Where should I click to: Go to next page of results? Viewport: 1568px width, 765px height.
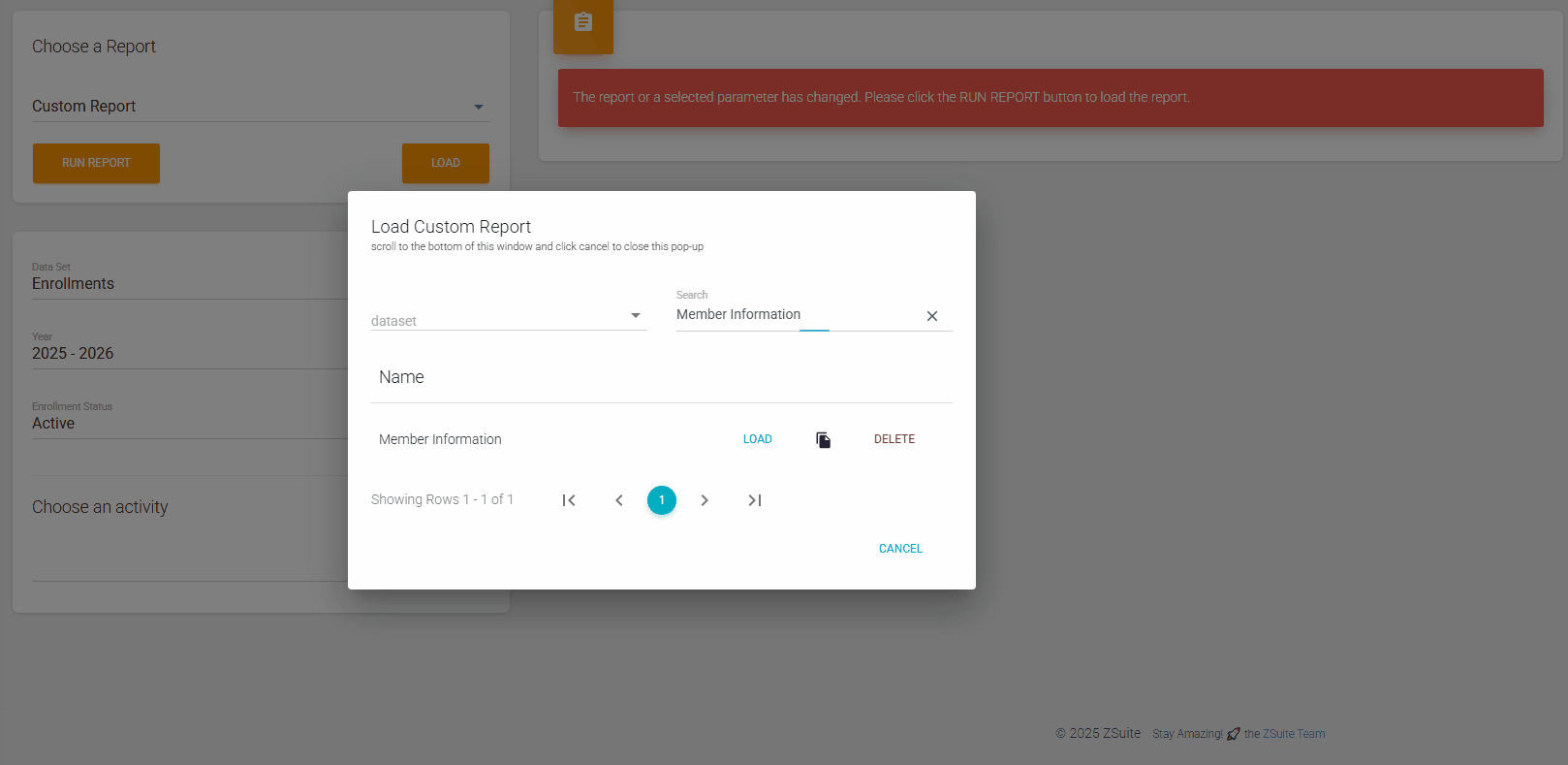pos(705,500)
